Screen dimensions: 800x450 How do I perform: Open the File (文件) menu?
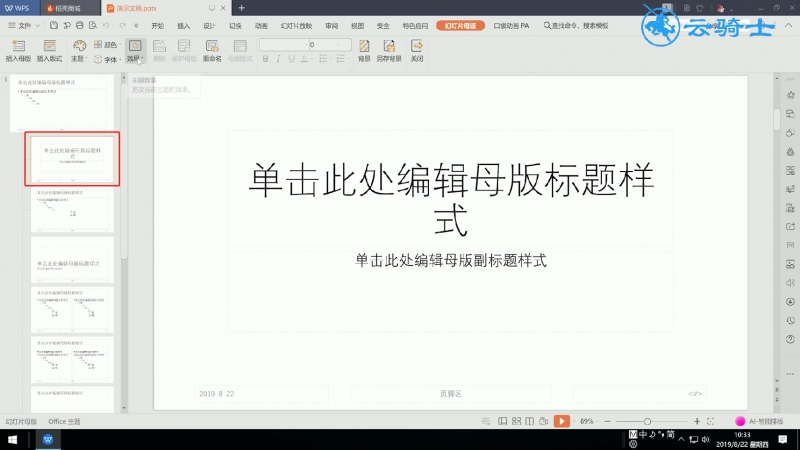pyautogui.click(x=23, y=26)
